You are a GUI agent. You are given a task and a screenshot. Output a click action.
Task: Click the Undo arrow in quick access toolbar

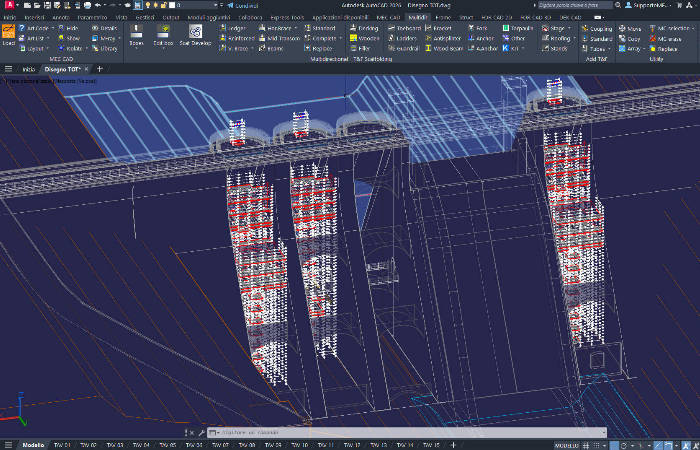coord(98,5)
